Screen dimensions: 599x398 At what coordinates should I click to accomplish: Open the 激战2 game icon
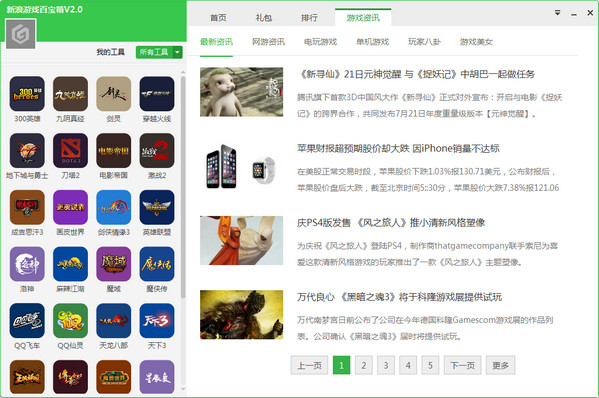[x=157, y=150]
